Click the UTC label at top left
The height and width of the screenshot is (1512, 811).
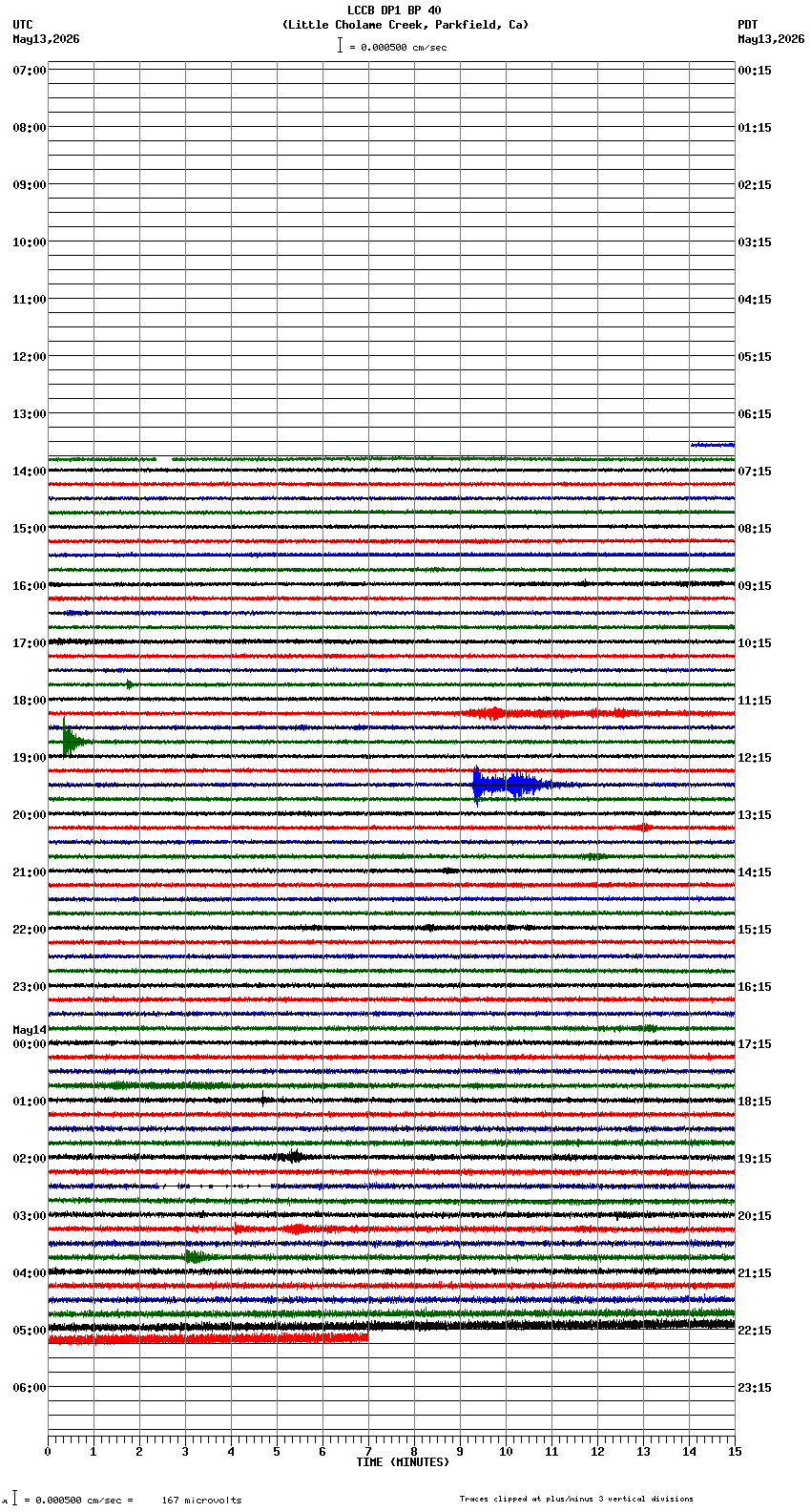coord(23,25)
